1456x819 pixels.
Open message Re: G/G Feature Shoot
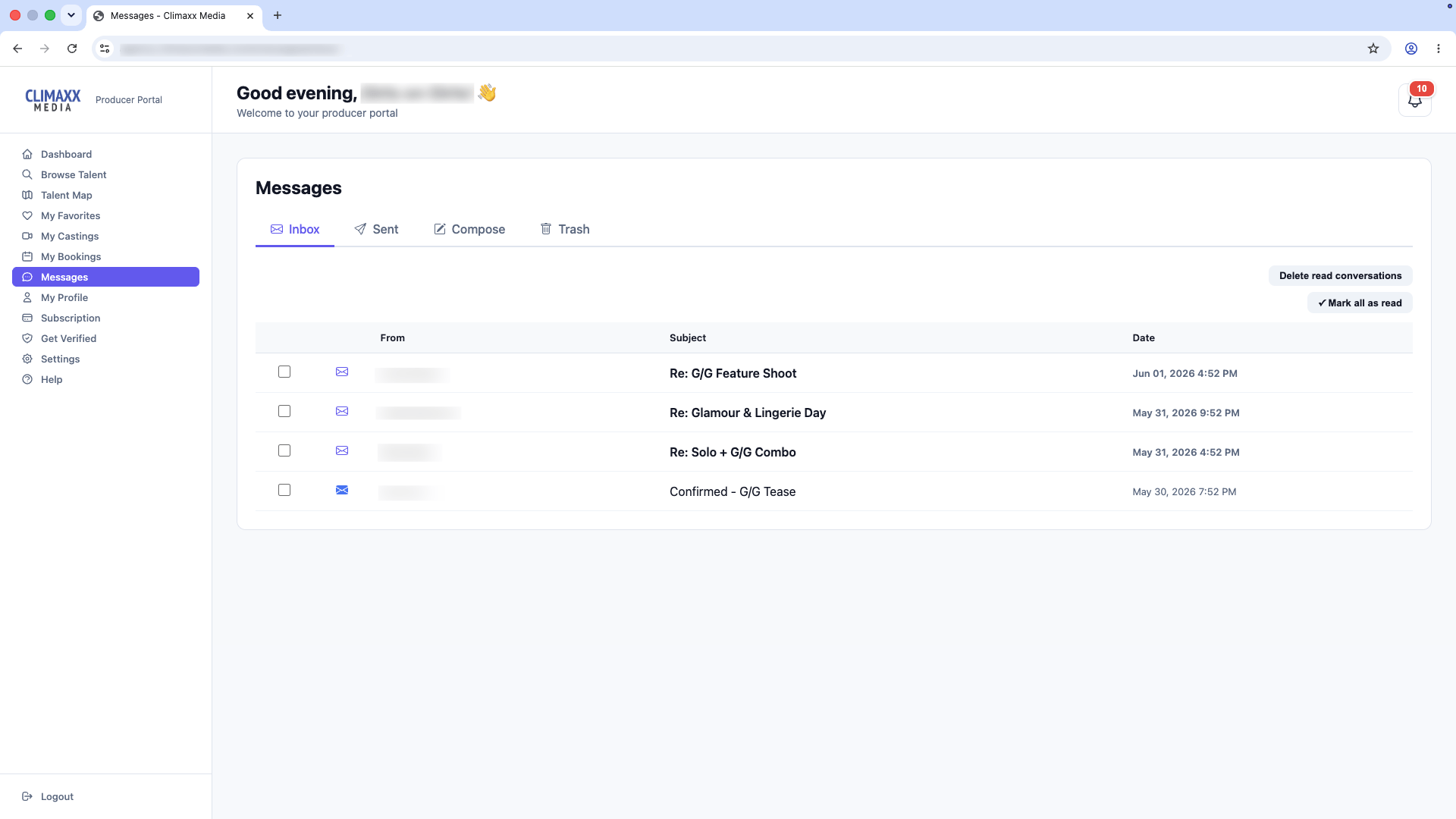(x=733, y=373)
